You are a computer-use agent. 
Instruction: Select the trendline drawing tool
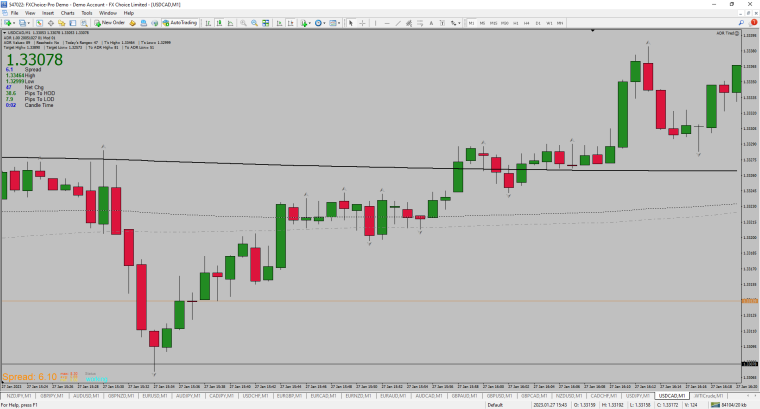coord(398,23)
